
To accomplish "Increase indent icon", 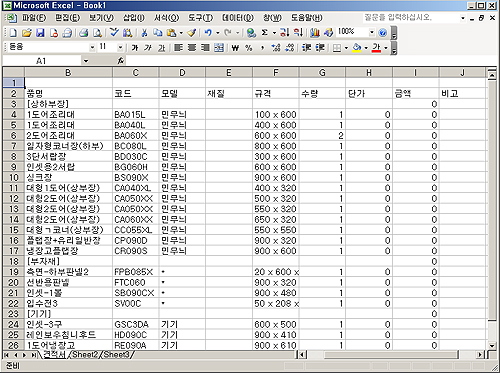I will (320, 48).
